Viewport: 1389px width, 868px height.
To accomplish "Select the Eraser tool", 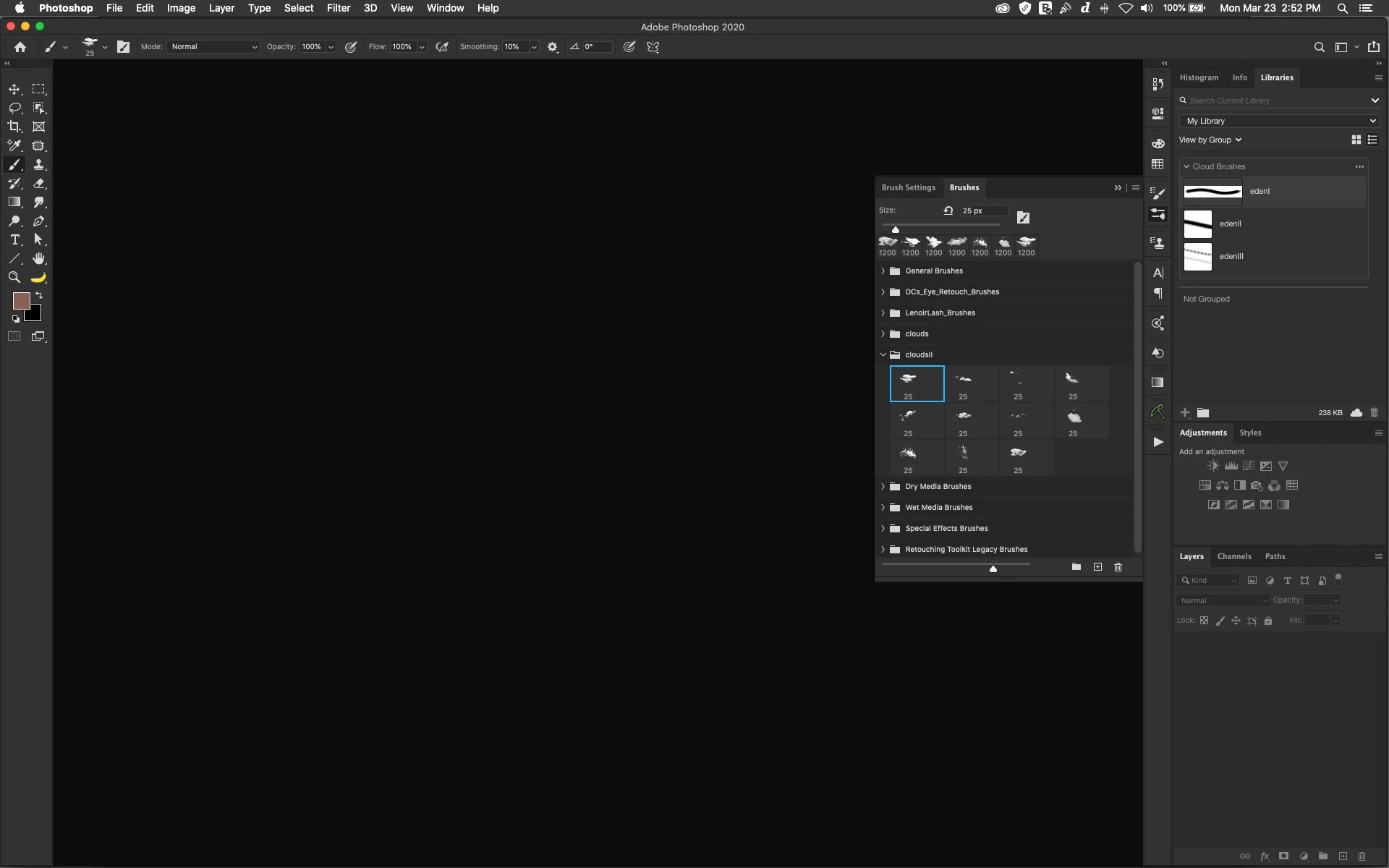I will pyautogui.click(x=39, y=184).
